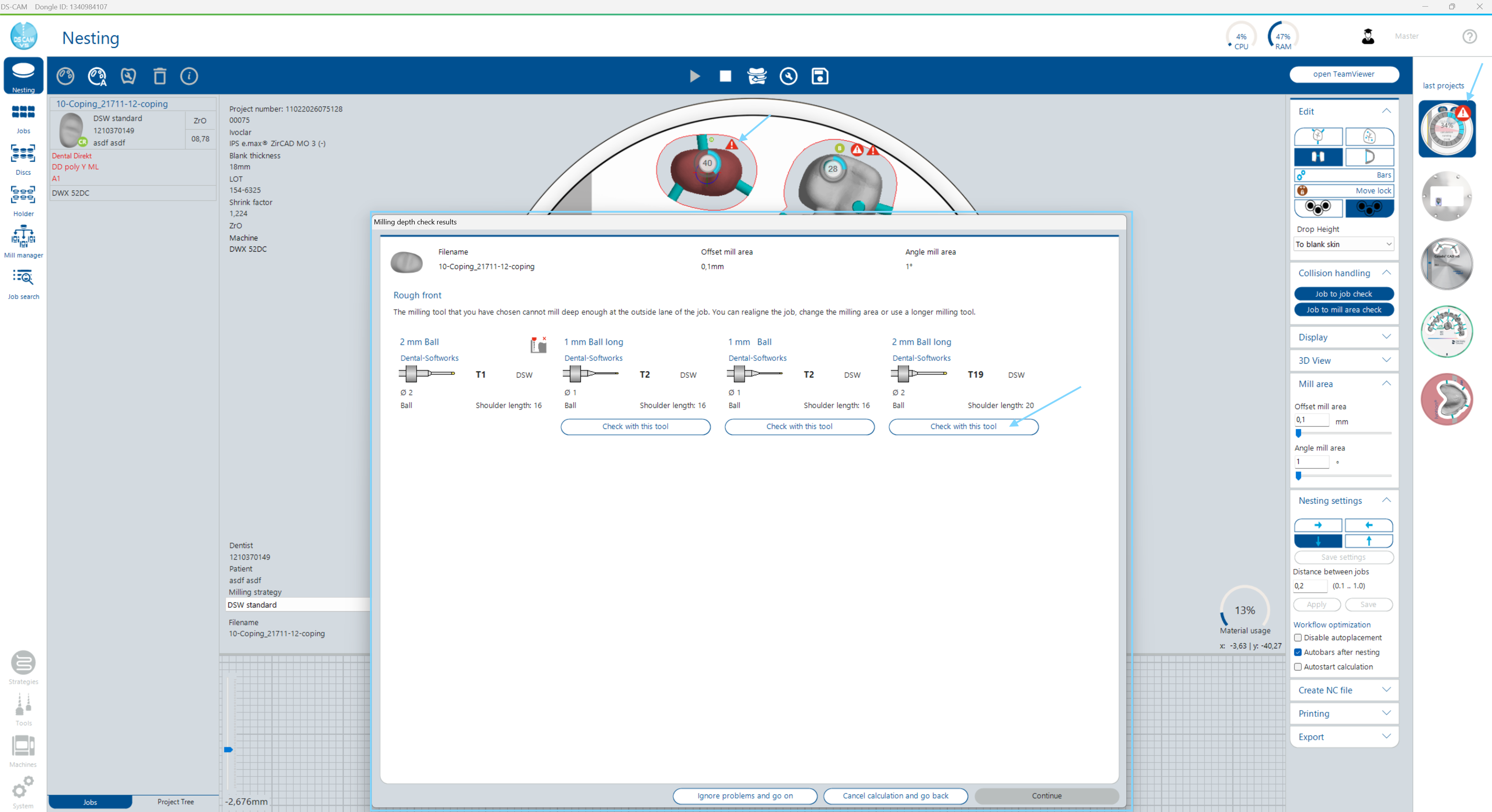The width and height of the screenshot is (1492, 812).
Task: Start the calculation with the play icon
Action: click(x=694, y=76)
